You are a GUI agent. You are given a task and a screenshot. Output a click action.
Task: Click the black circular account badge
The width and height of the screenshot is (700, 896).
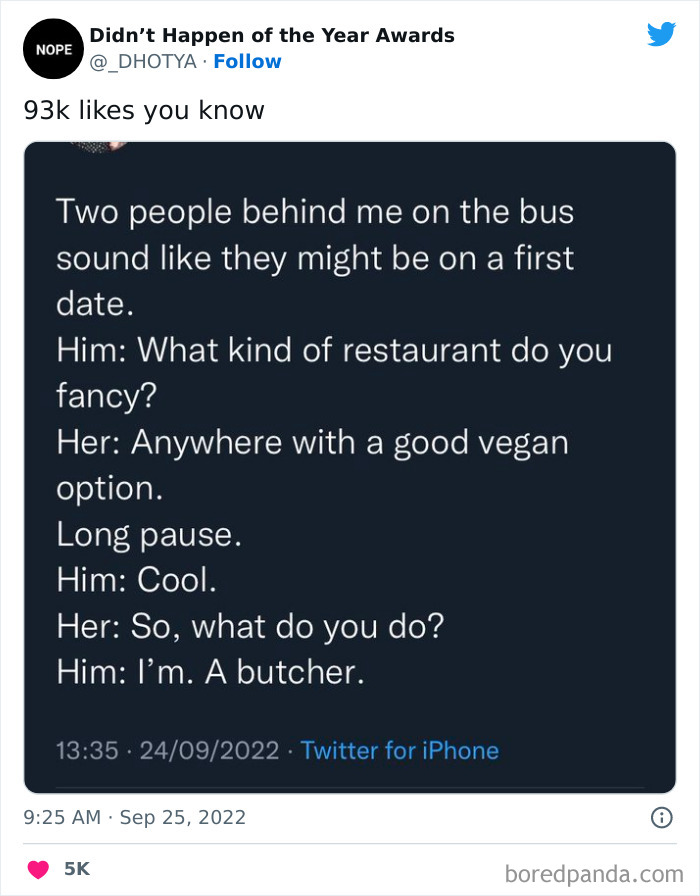(x=52, y=48)
